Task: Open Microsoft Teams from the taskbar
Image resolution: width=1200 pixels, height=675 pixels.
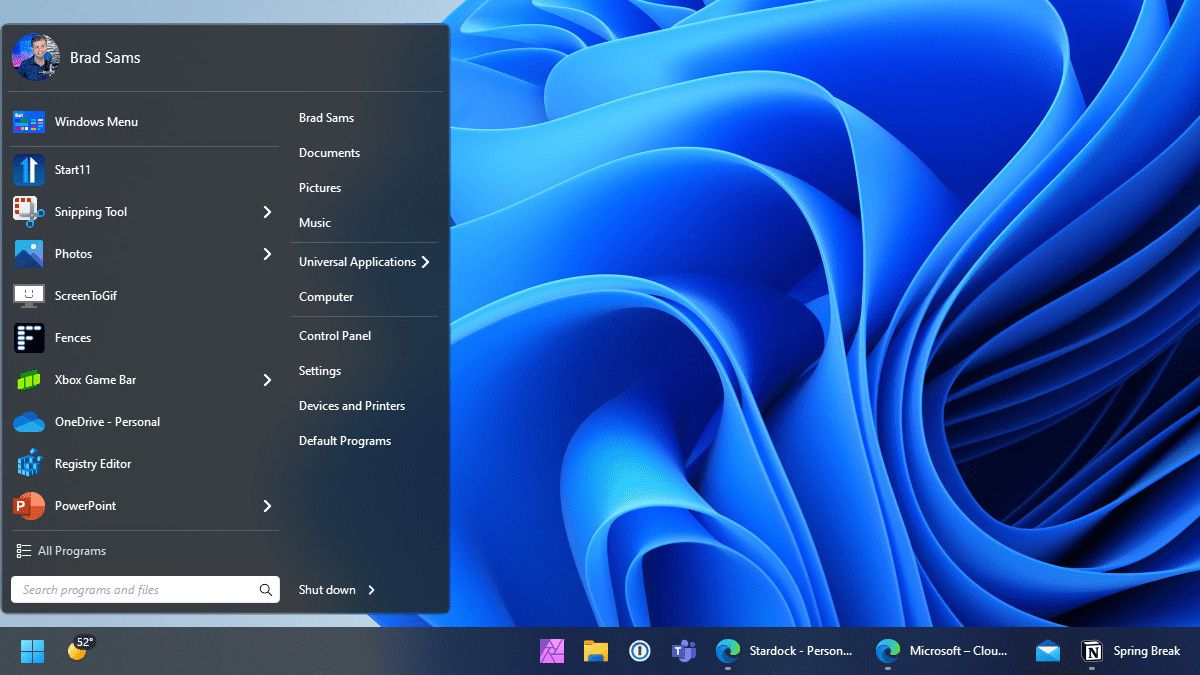Action: tap(684, 652)
